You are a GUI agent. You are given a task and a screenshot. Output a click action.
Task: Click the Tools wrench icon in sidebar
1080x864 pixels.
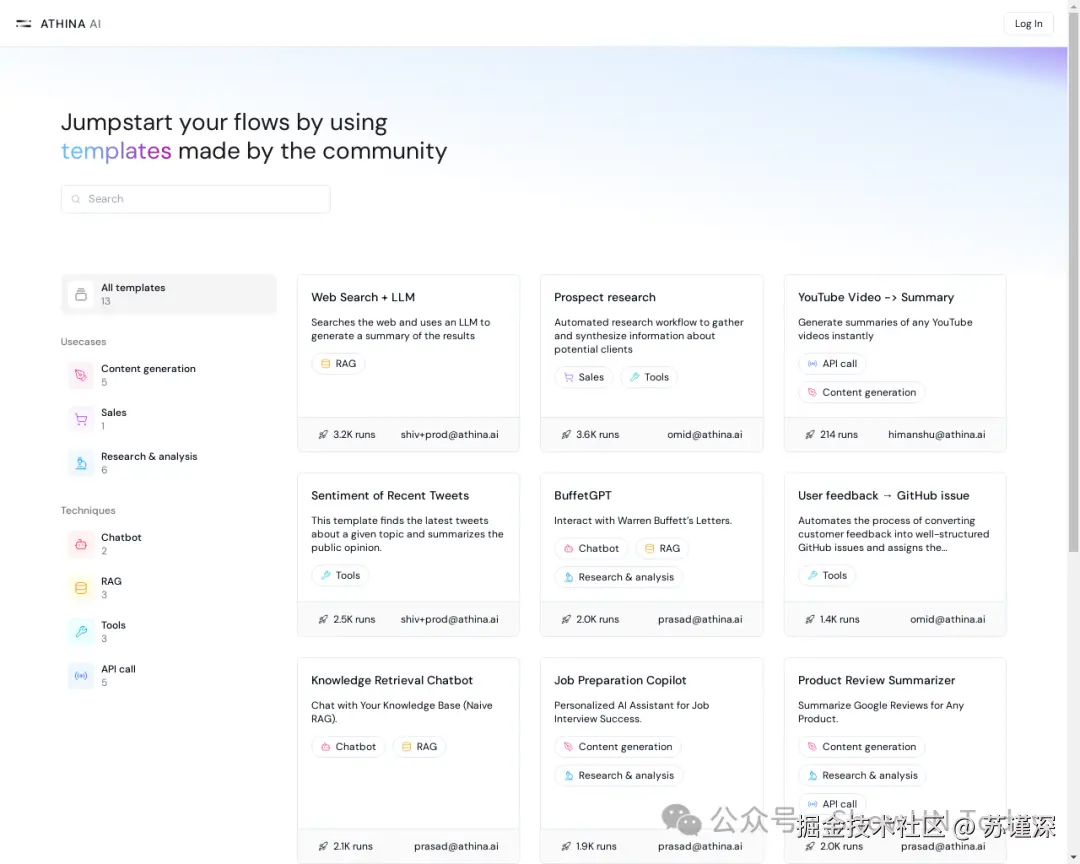[81, 632]
